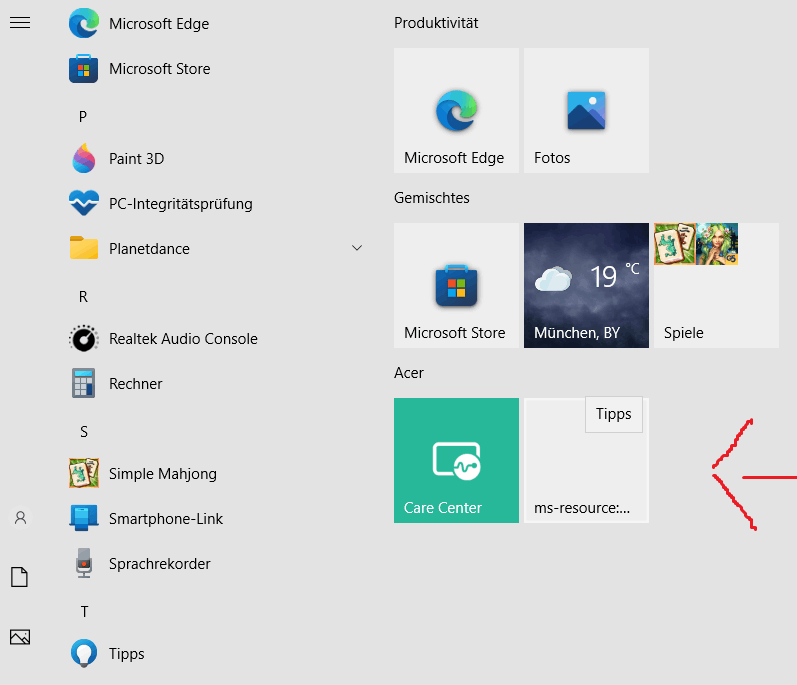Open the Acer Care Center tile
The width and height of the screenshot is (797, 685).
click(456, 460)
